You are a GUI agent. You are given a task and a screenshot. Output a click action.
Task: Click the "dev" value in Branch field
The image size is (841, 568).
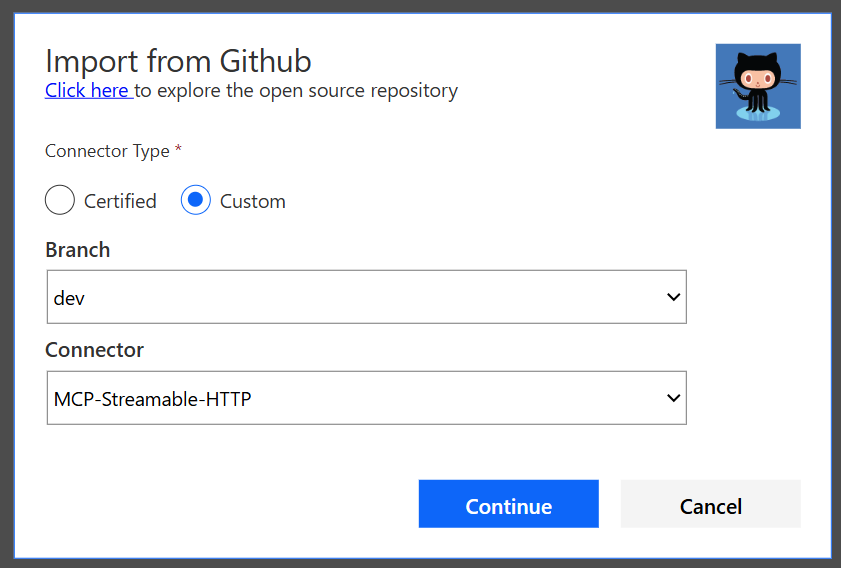tap(69, 298)
